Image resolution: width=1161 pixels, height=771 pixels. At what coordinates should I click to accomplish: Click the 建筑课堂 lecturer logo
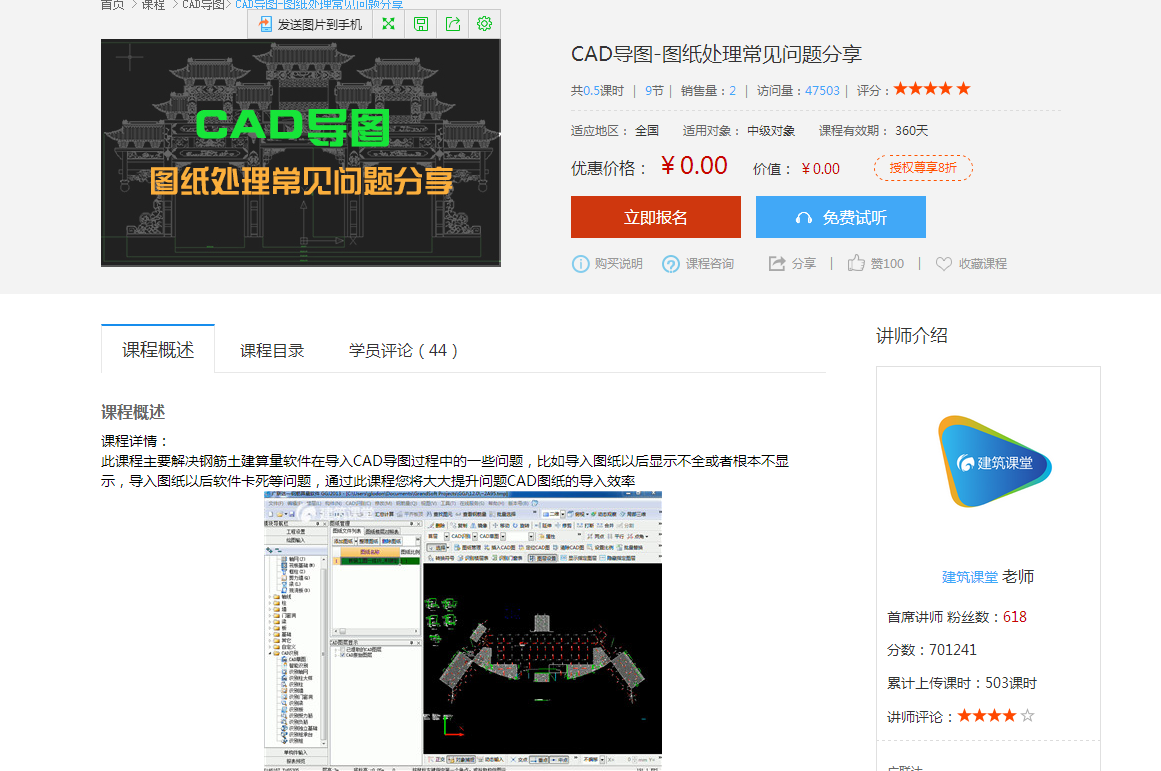[x=994, y=461]
